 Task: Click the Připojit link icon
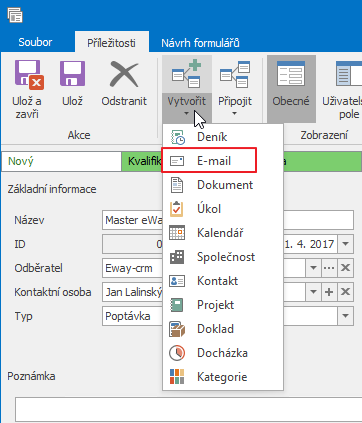tap(235, 74)
